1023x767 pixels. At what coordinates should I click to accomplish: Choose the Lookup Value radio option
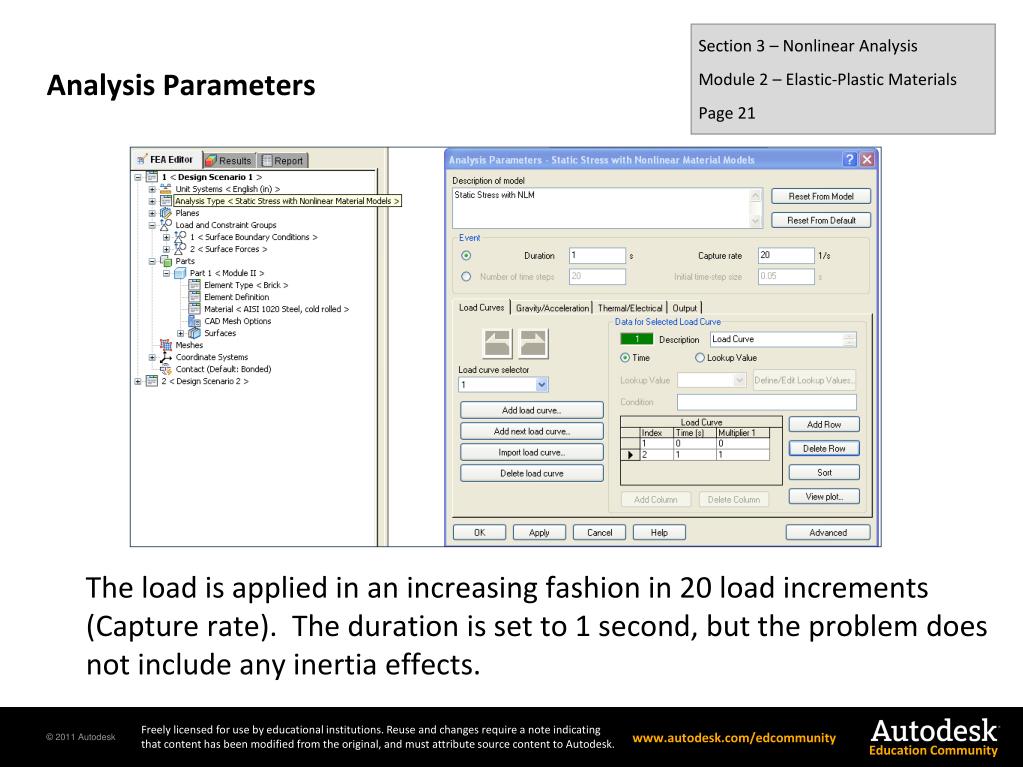pyautogui.click(x=700, y=357)
